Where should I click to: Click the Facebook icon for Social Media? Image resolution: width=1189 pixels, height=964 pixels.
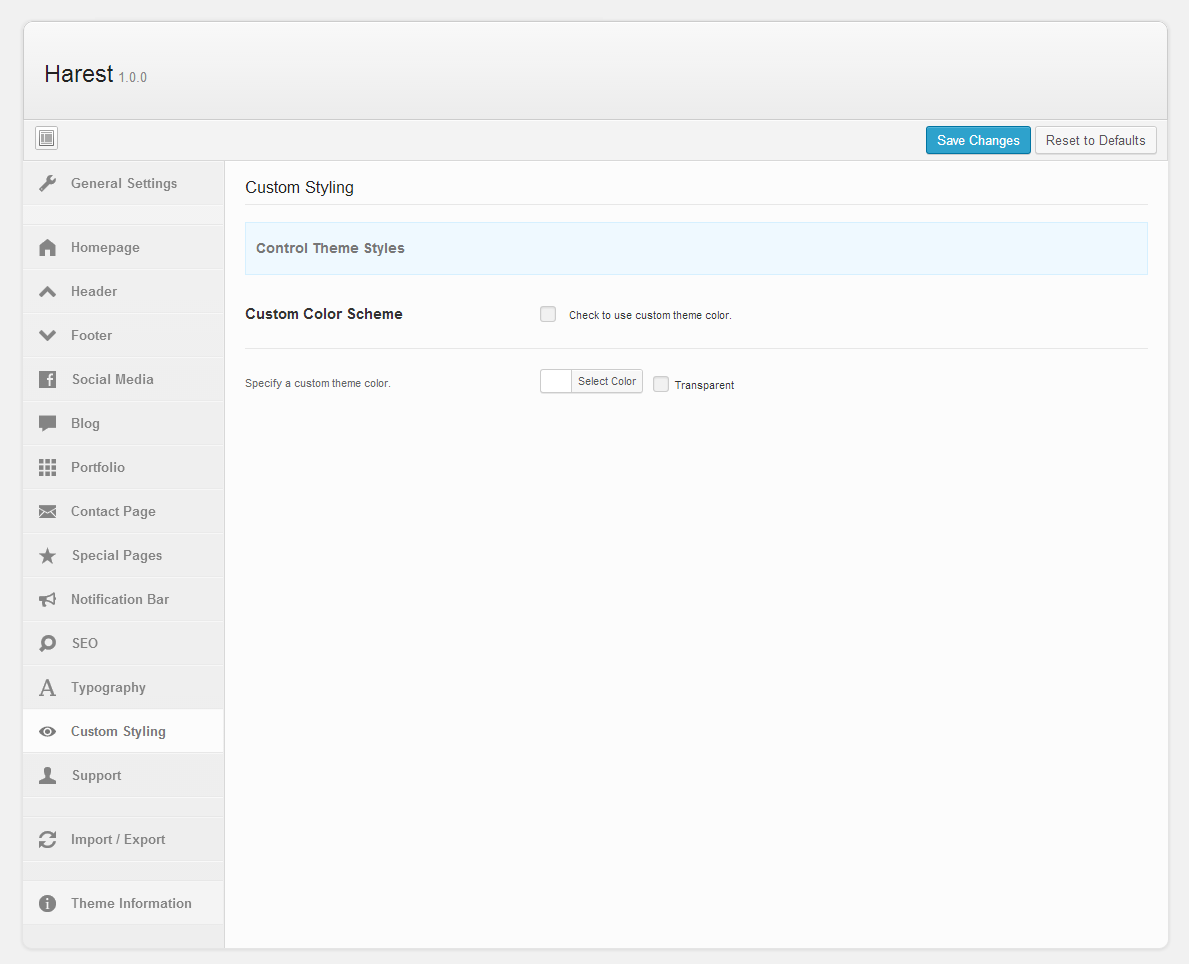click(x=47, y=380)
